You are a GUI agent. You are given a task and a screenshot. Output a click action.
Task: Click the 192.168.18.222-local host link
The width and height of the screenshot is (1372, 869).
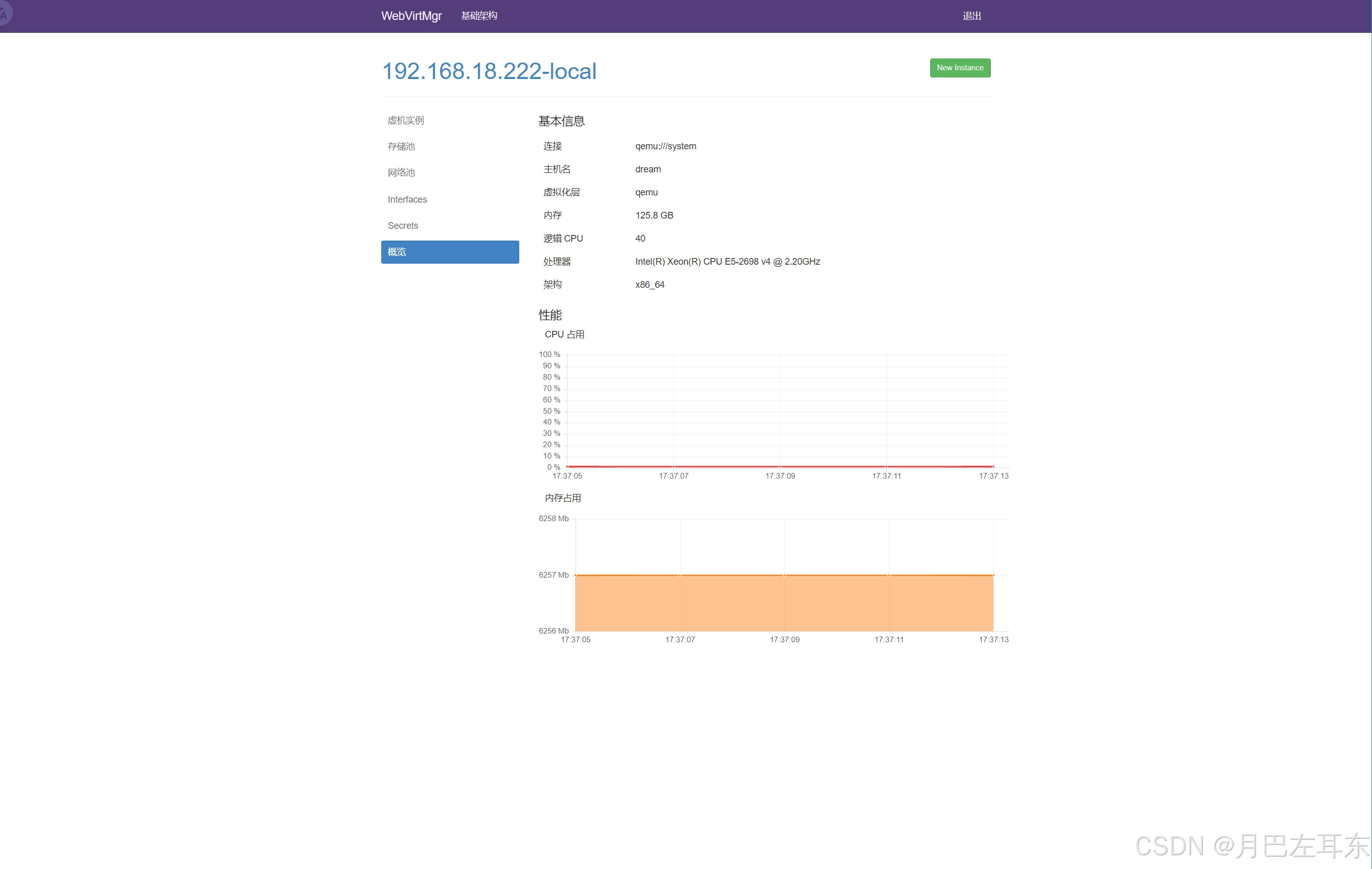489,70
